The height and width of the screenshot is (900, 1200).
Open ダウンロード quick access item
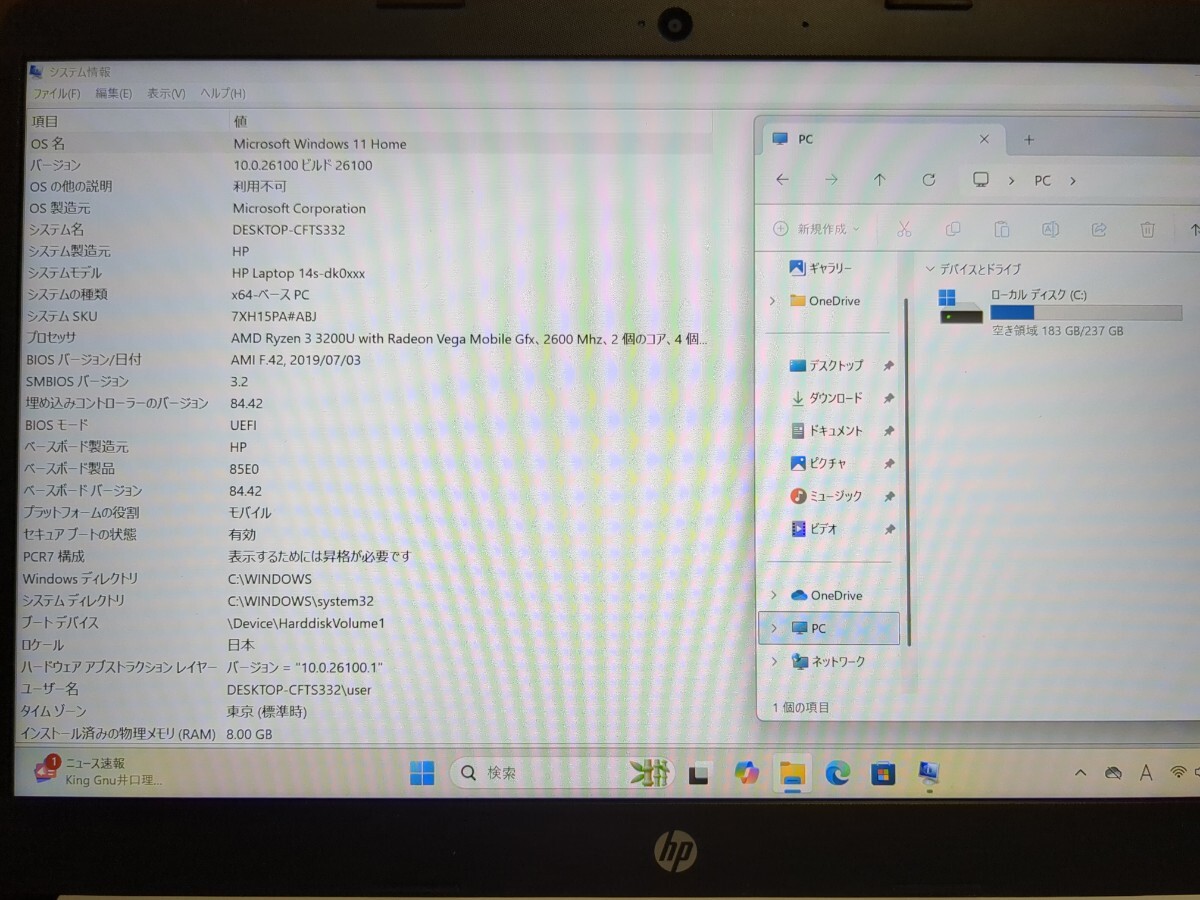[826, 398]
